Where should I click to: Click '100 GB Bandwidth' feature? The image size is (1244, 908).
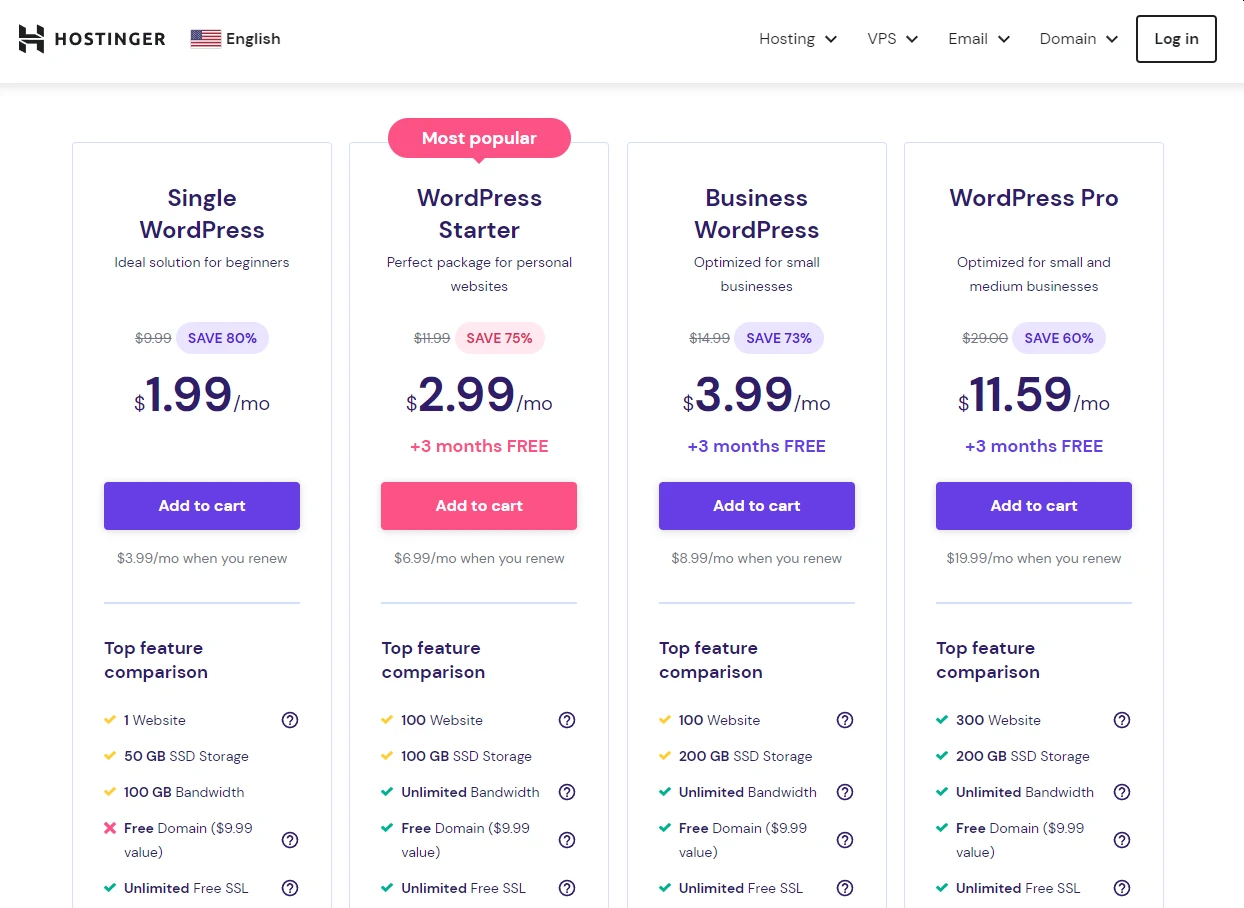pos(184,792)
